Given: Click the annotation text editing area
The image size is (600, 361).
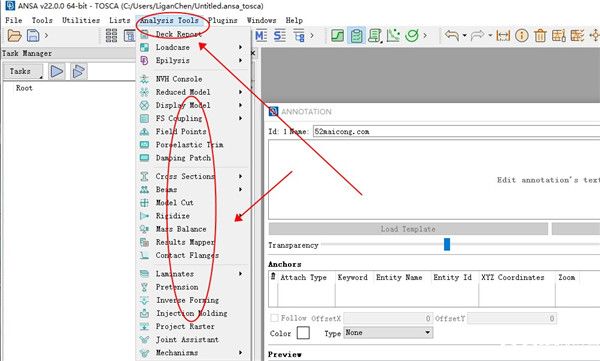Looking at the screenshot, I should pyautogui.click(x=434, y=180).
